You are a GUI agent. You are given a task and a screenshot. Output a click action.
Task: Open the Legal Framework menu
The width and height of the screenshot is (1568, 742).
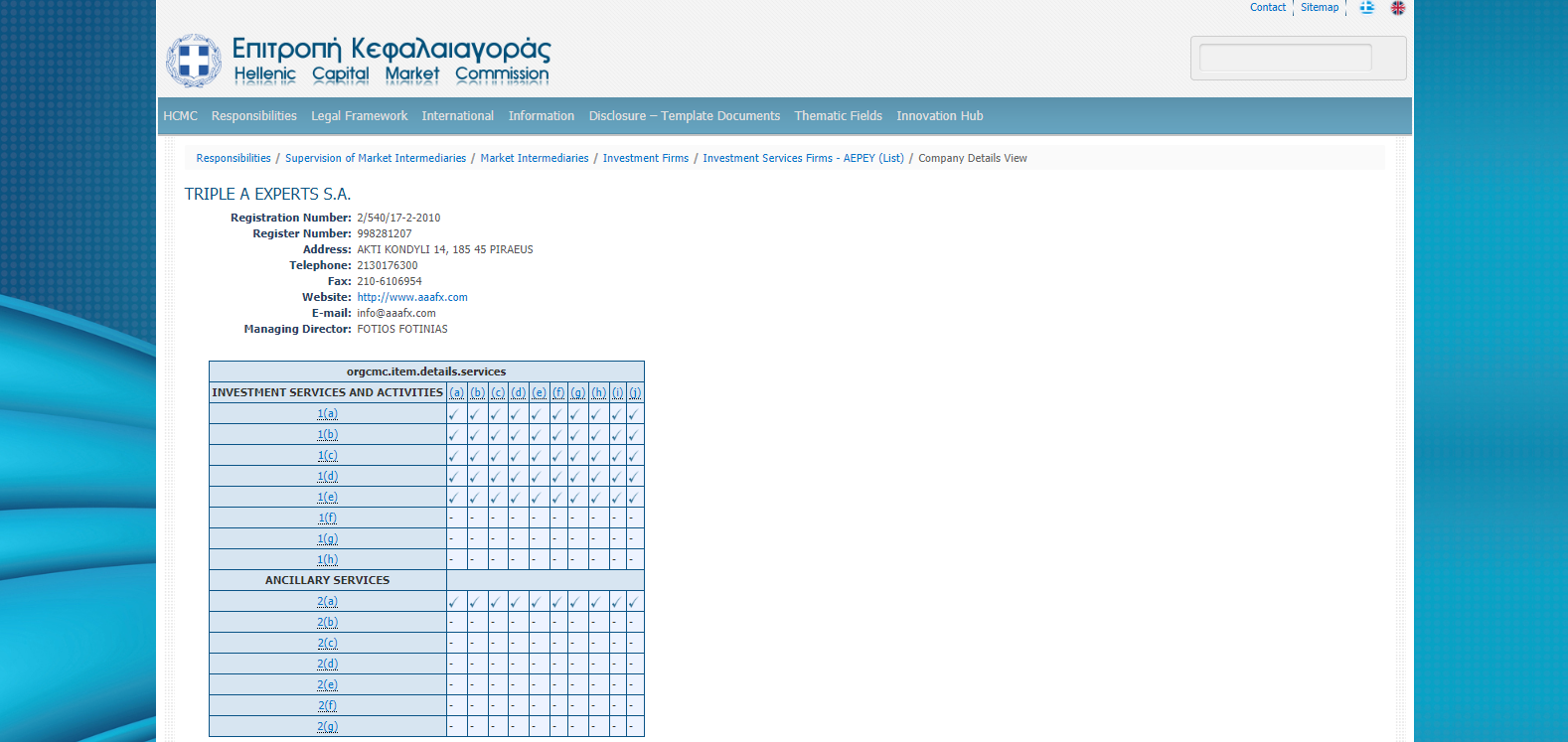click(360, 116)
